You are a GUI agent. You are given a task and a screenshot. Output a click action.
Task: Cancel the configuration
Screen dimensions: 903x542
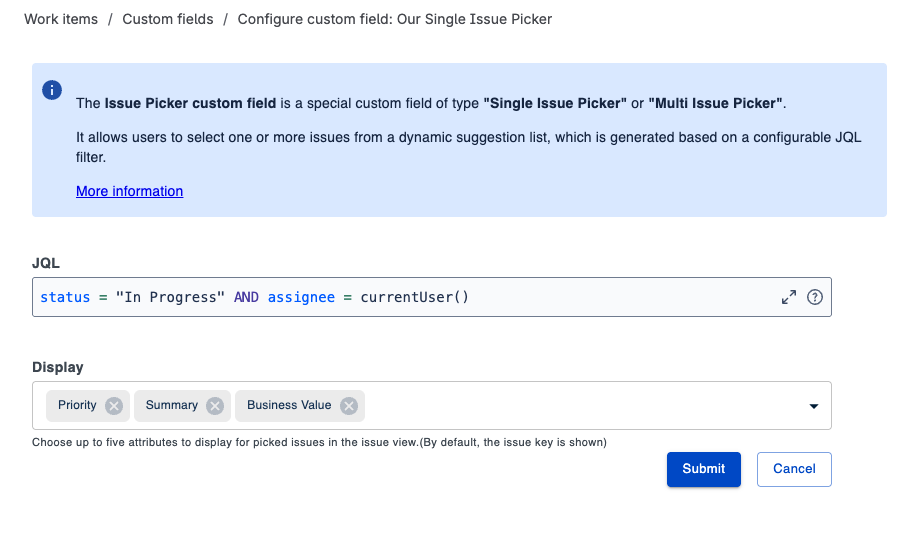[794, 469]
